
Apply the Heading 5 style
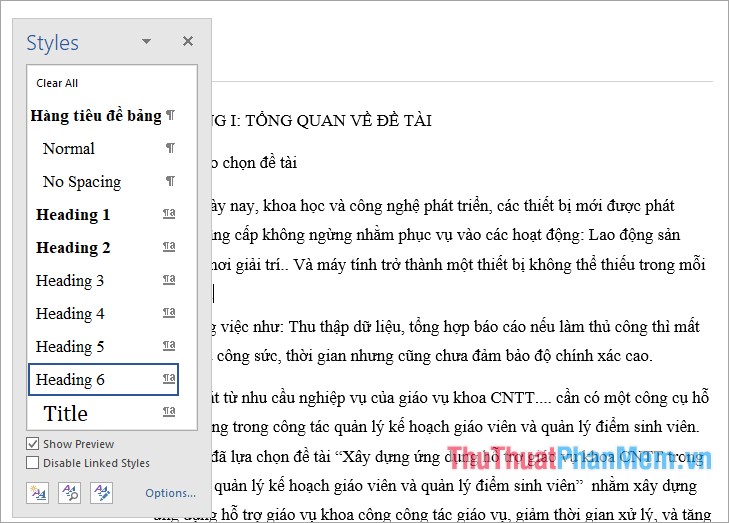103,346
